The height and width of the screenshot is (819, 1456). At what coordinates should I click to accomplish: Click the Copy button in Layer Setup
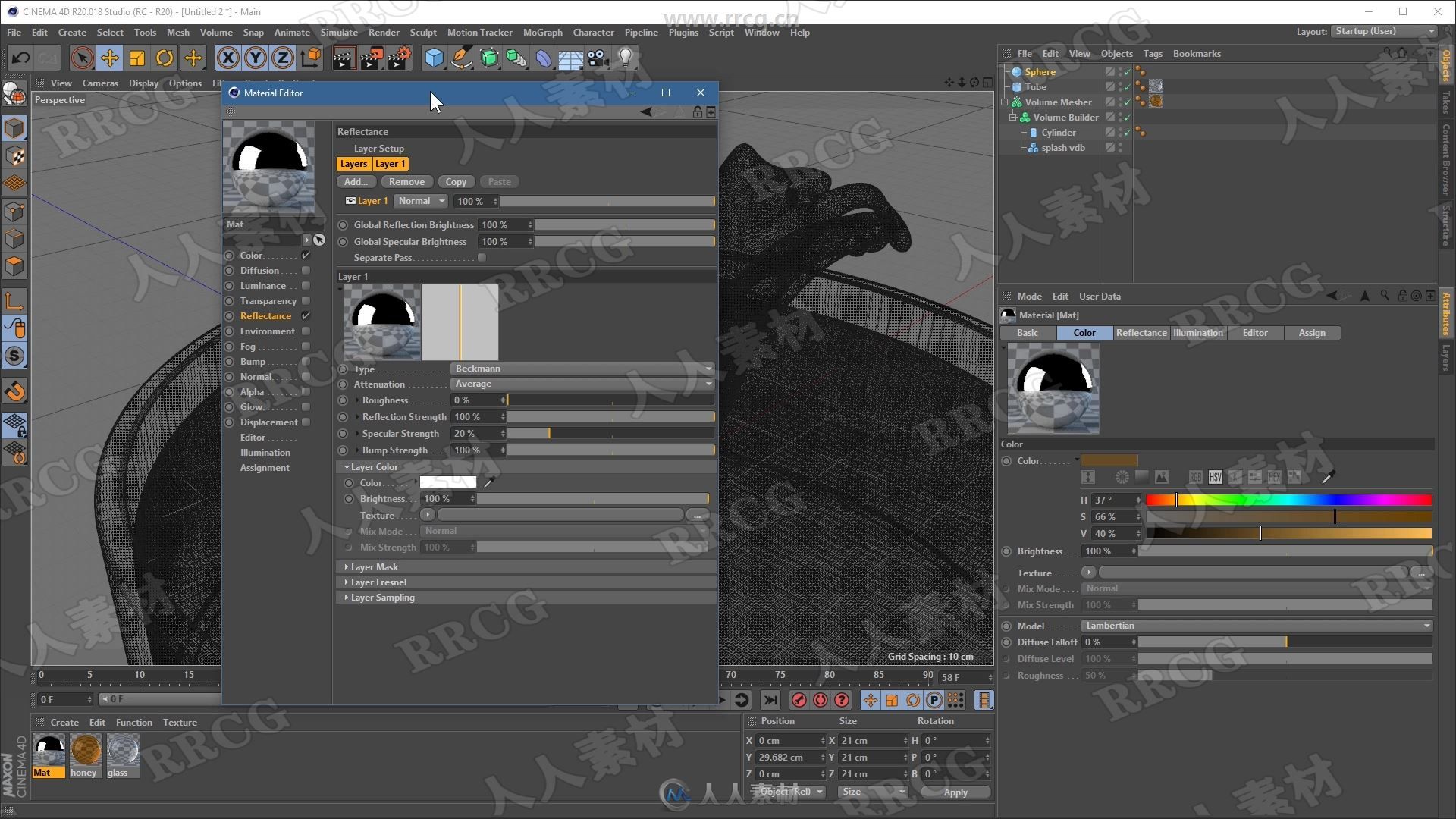pyautogui.click(x=456, y=181)
